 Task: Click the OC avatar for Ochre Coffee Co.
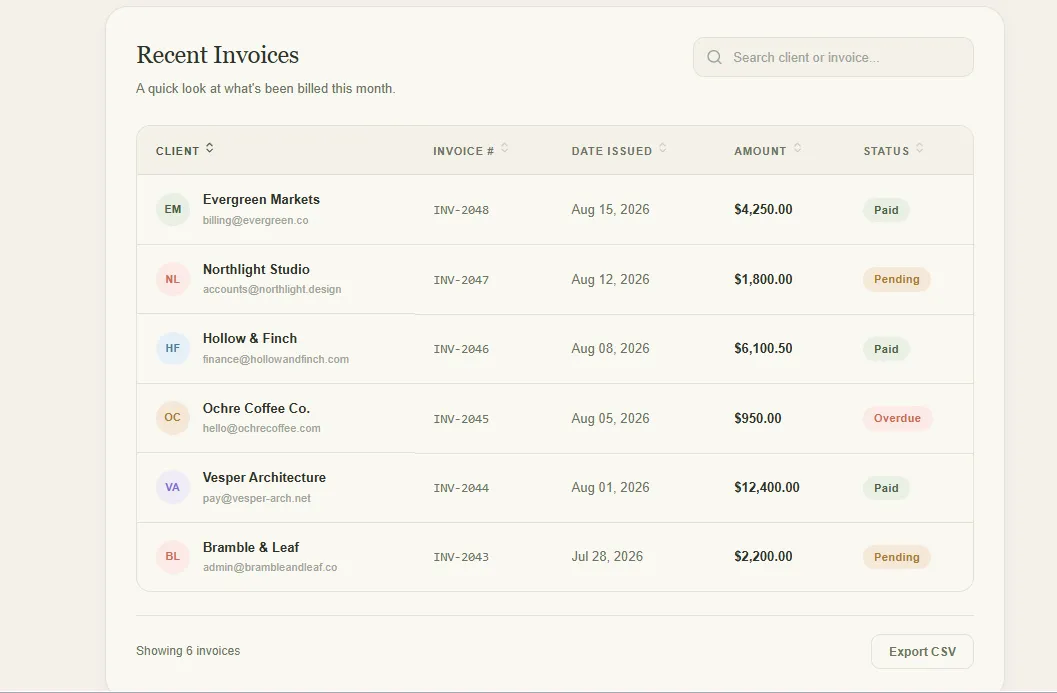point(173,418)
